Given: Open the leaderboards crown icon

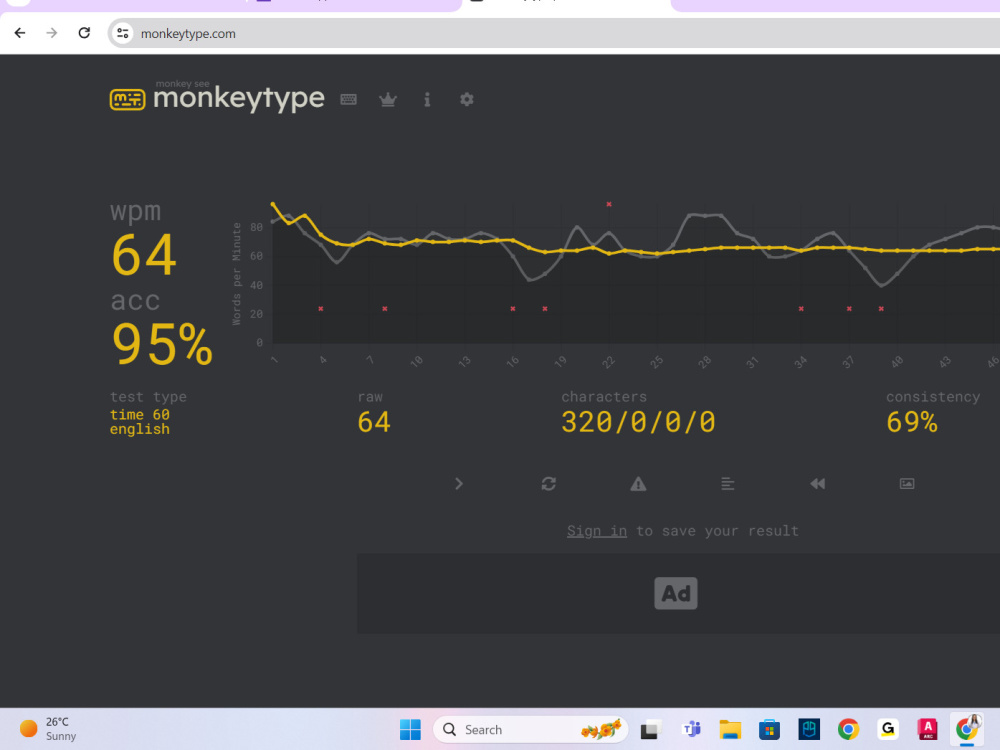Looking at the screenshot, I should (x=388, y=99).
